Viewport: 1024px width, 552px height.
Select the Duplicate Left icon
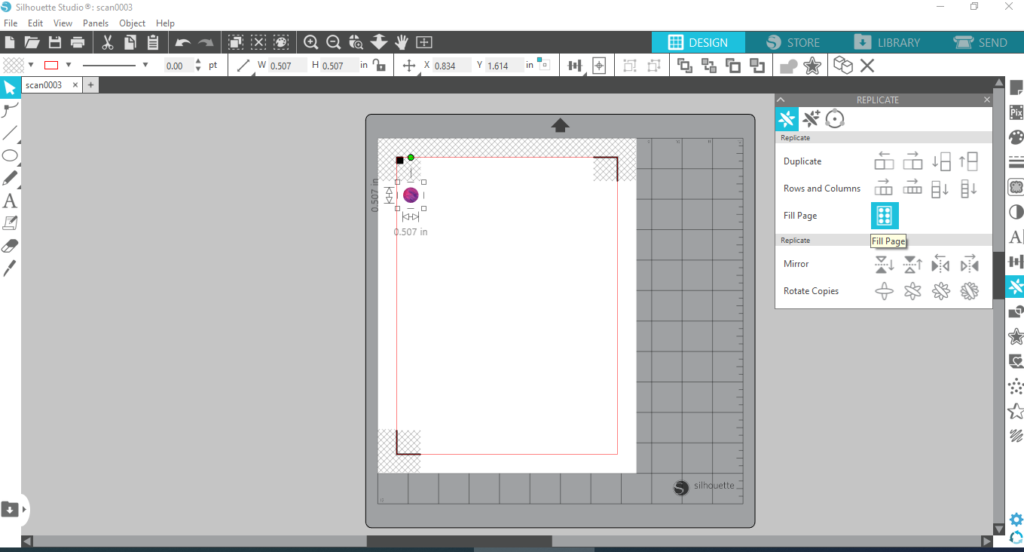884,161
